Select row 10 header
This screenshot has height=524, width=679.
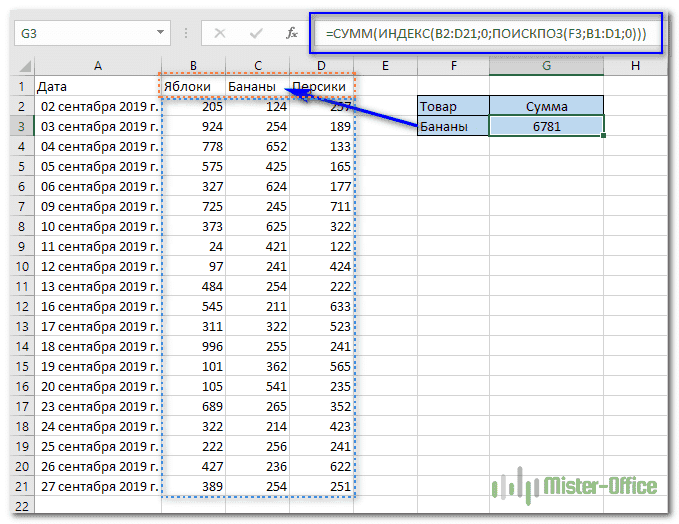coord(22,267)
